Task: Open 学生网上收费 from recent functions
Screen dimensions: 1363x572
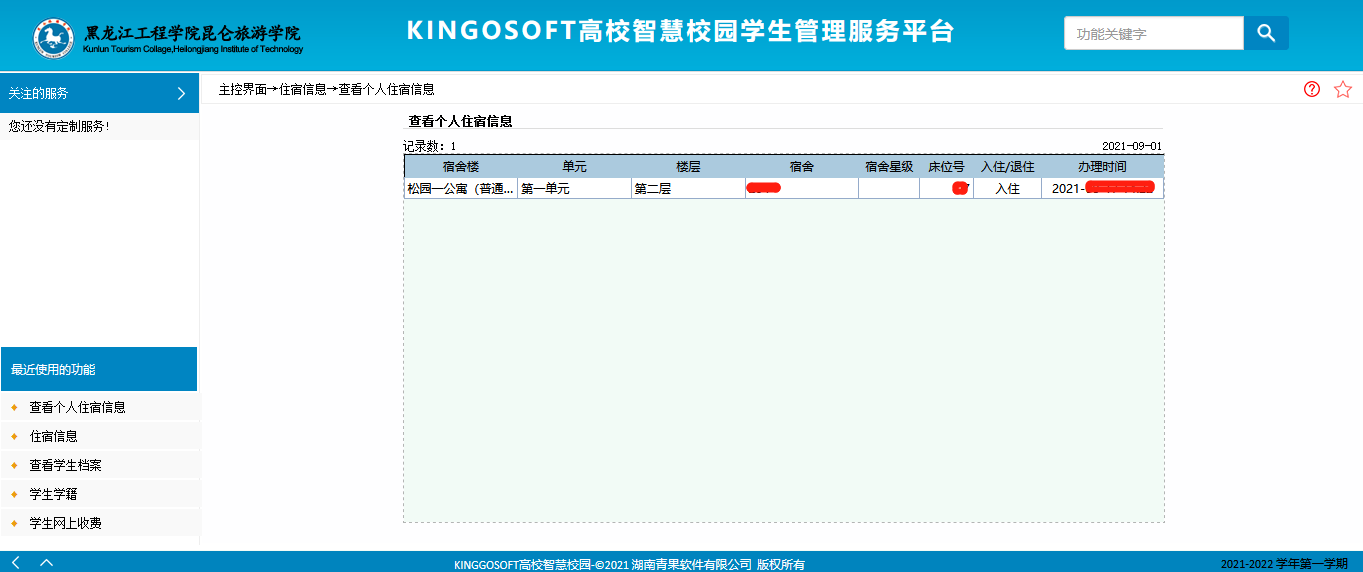Action: 65,523
